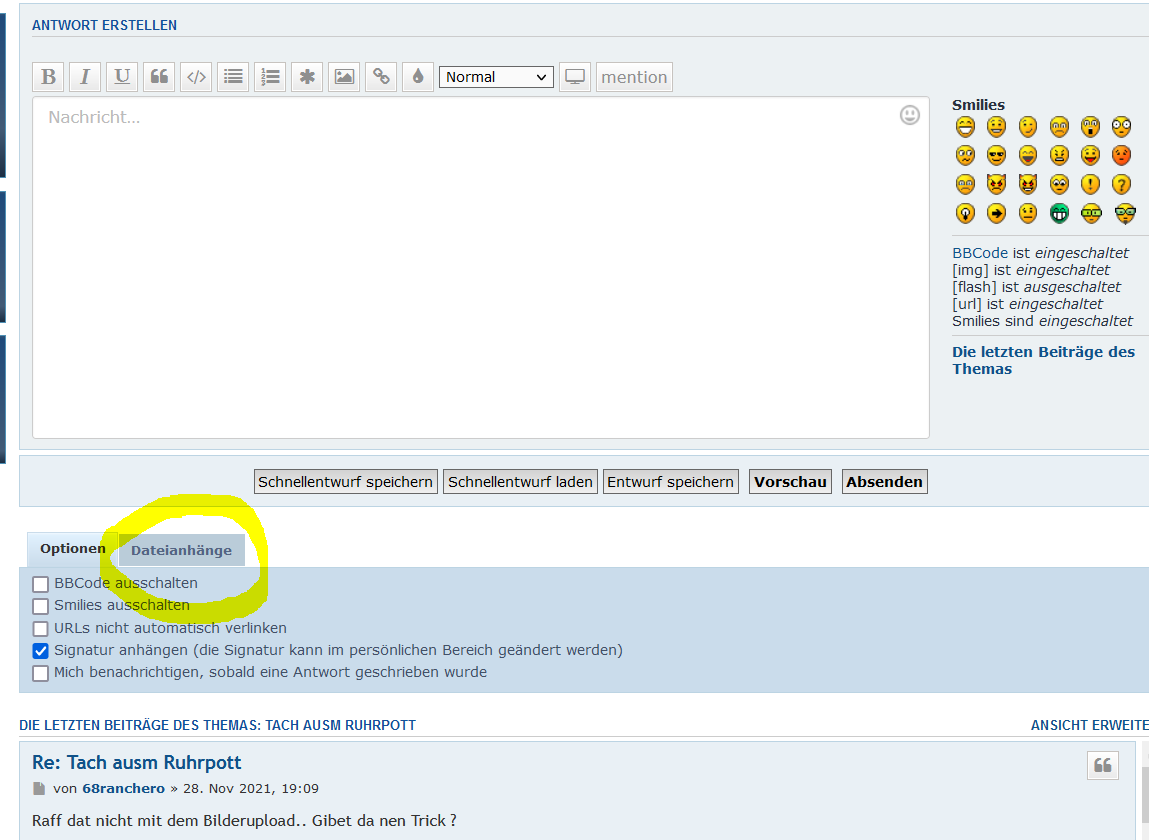The height and width of the screenshot is (840, 1149).
Task: Insert an unordered bullet list
Action: (233, 77)
